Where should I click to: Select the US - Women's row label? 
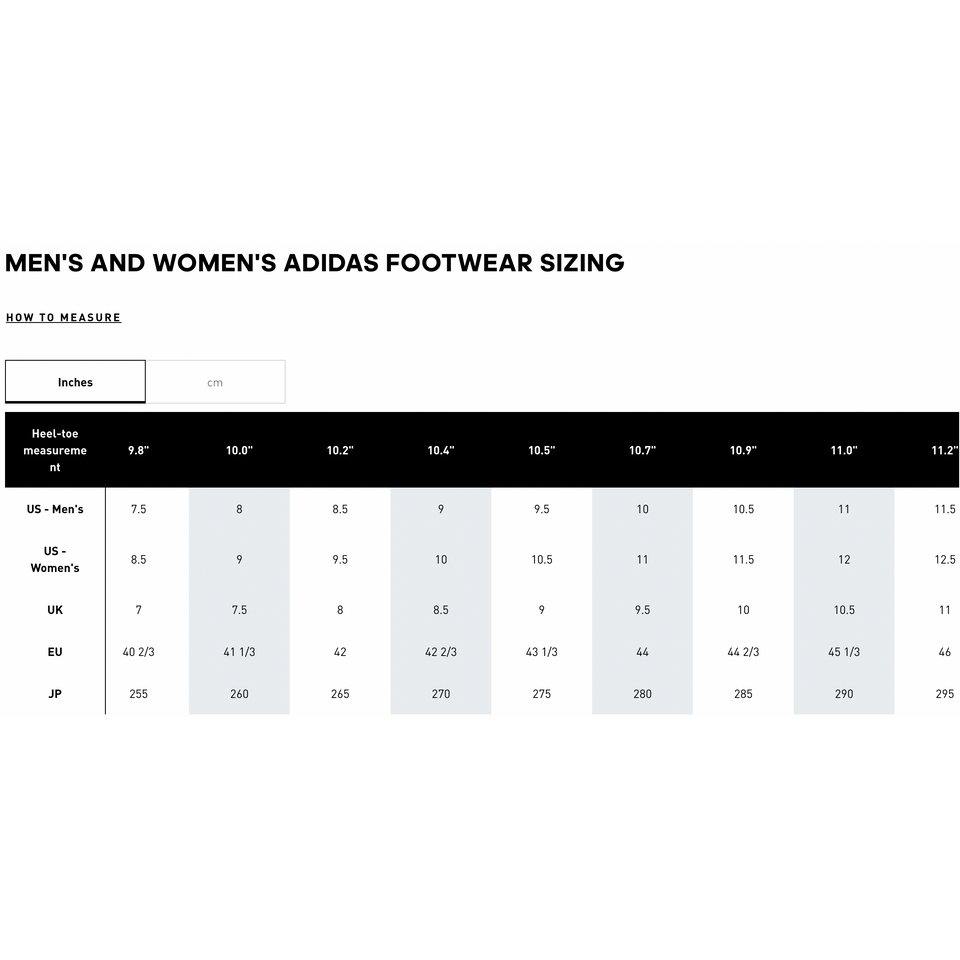click(55, 559)
